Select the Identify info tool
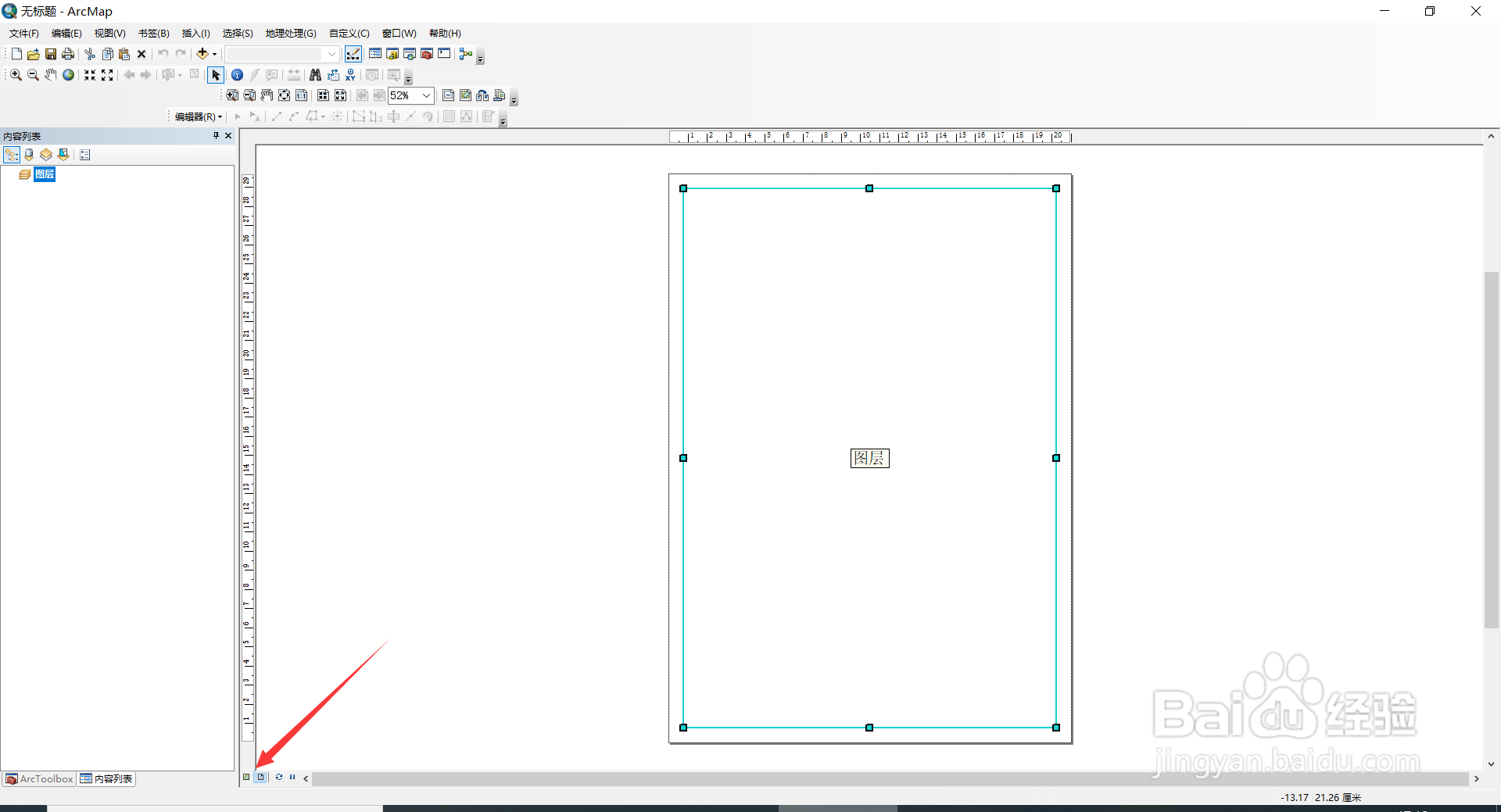This screenshot has height=812, width=1501. [237, 75]
